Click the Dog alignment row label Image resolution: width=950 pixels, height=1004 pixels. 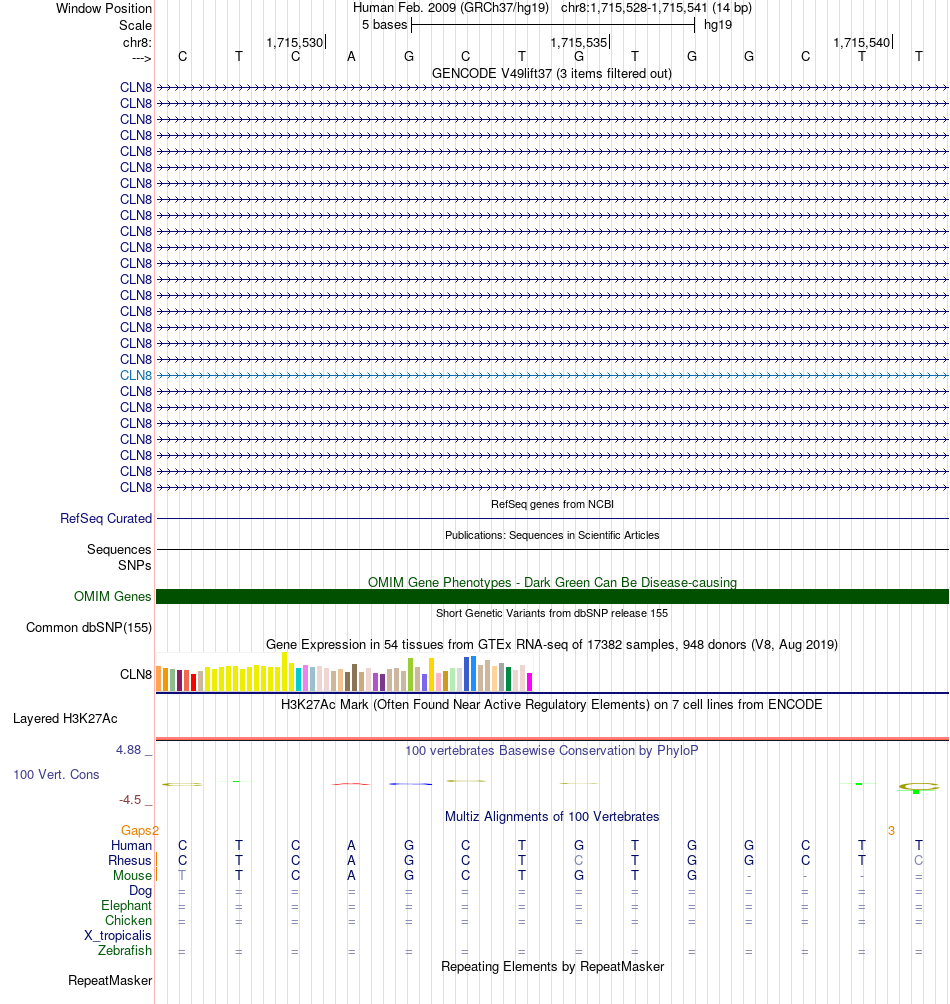[x=140, y=891]
